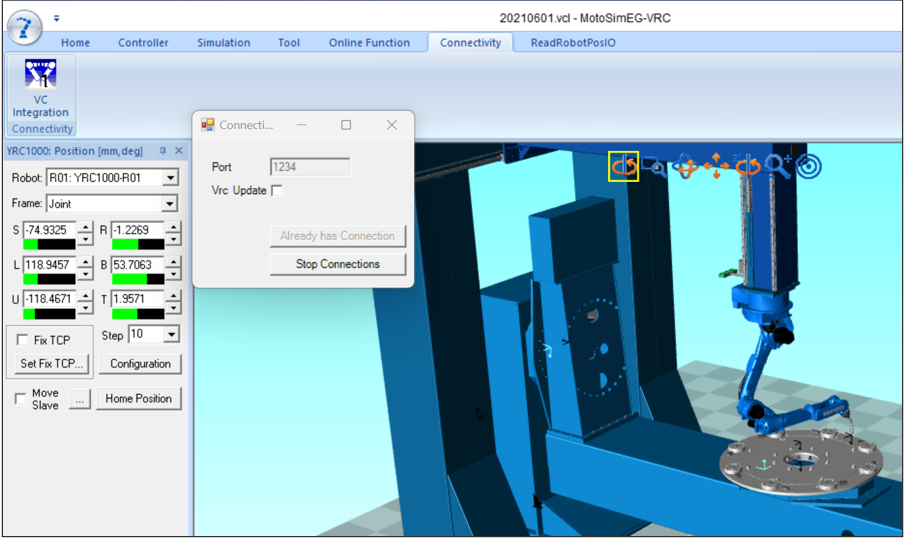The image size is (904, 538).
Task: Click the U axis green range bar
Action: 49,314
